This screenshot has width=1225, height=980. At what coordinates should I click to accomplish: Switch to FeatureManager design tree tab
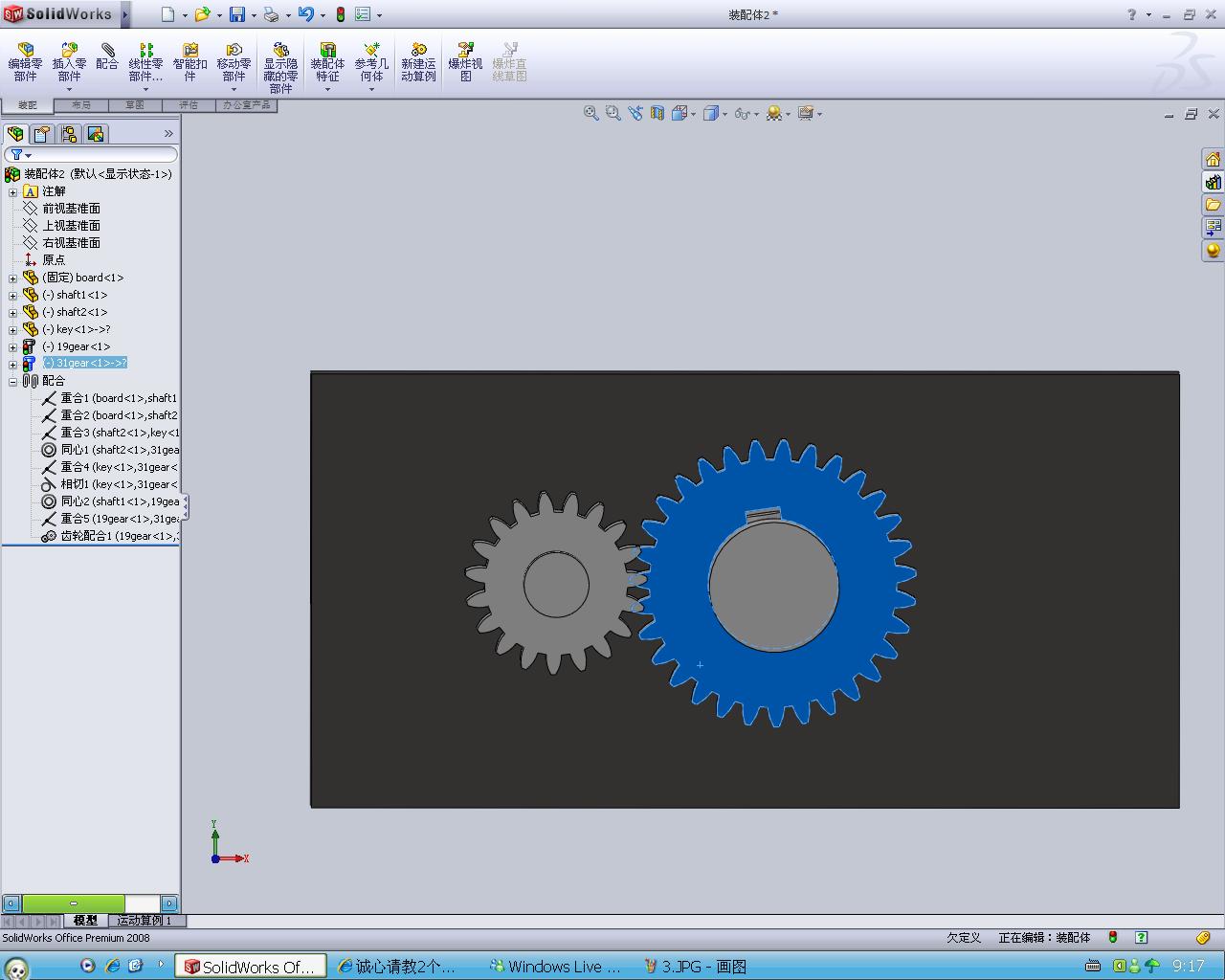pos(15,134)
